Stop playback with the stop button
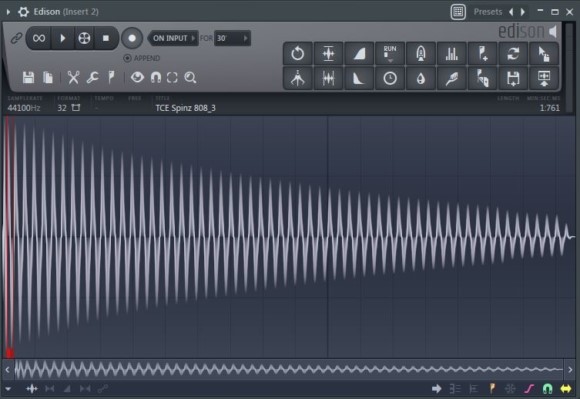The width and height of the screenshot is (580, 399). tap(106, 38)
